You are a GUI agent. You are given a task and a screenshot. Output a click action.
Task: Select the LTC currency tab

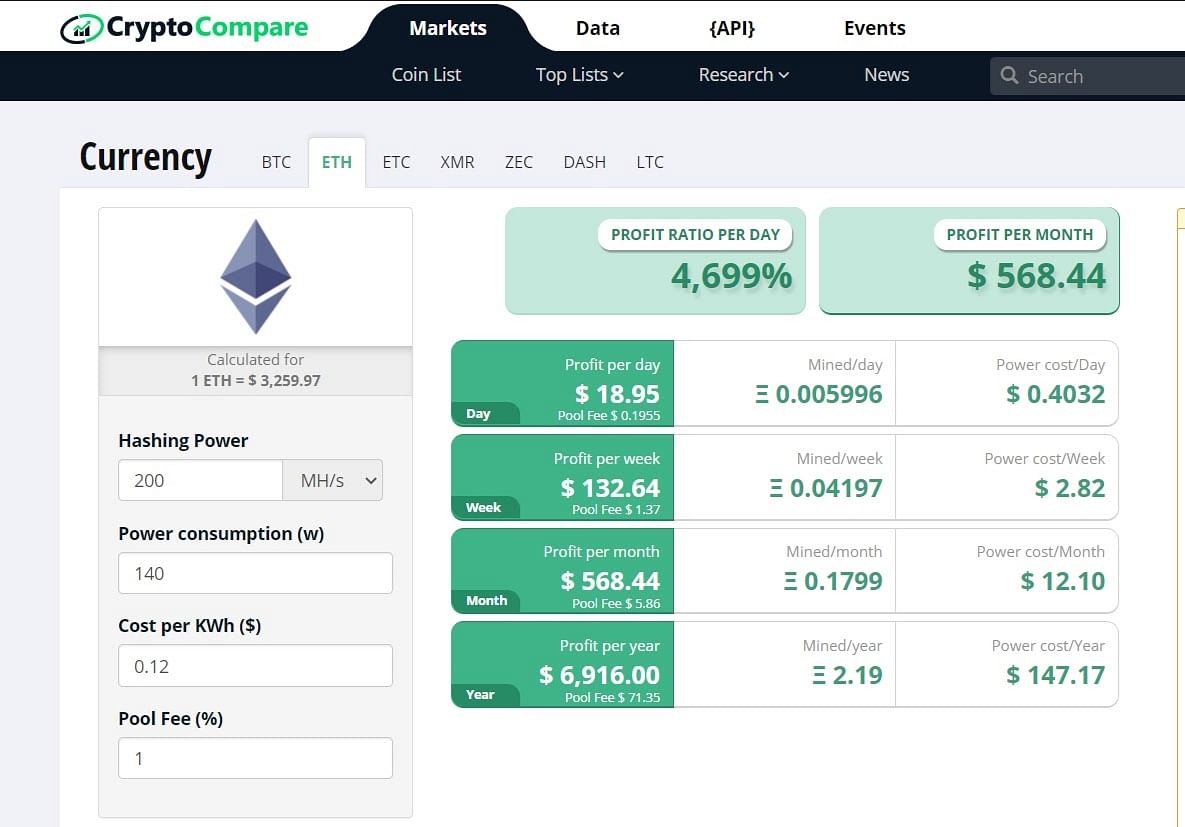click(650, 162)
